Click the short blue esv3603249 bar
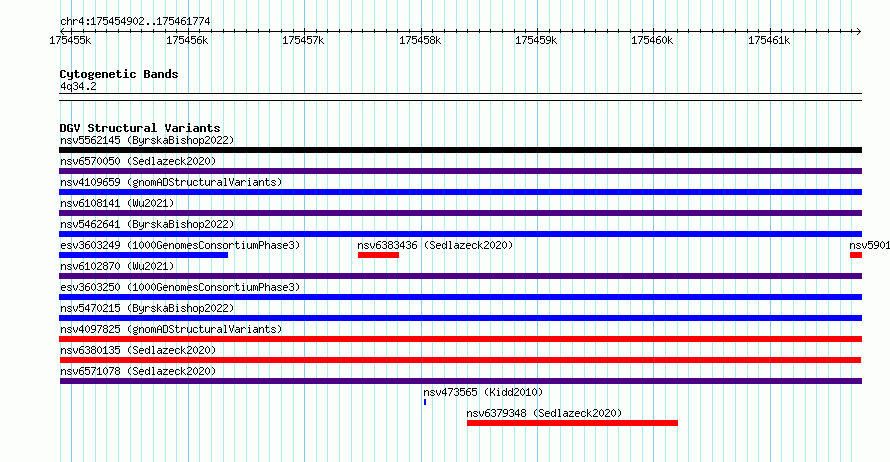Screen dimensions: 890x462 [144, 255]
